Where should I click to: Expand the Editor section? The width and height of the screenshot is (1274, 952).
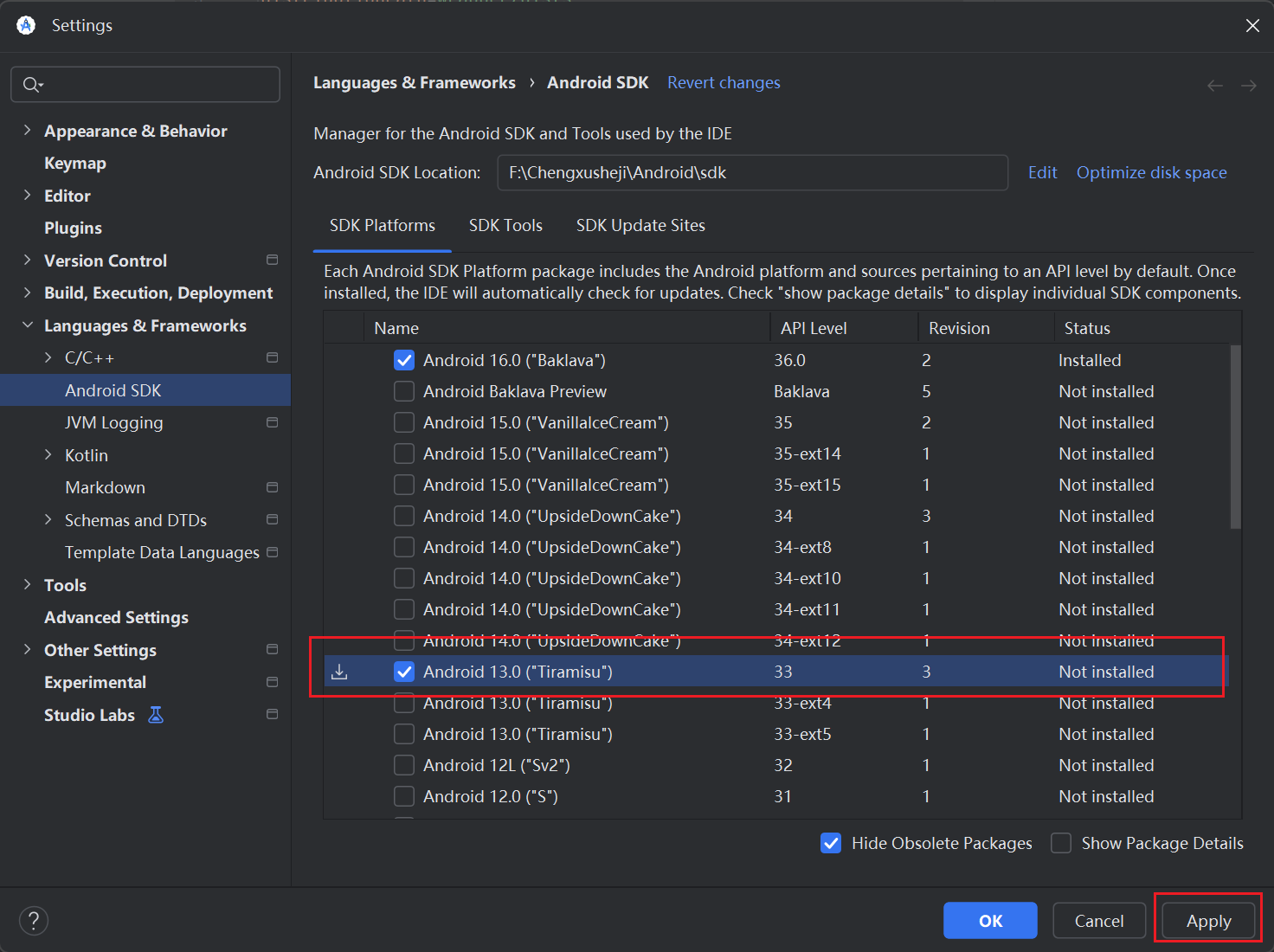pos(27,195)
